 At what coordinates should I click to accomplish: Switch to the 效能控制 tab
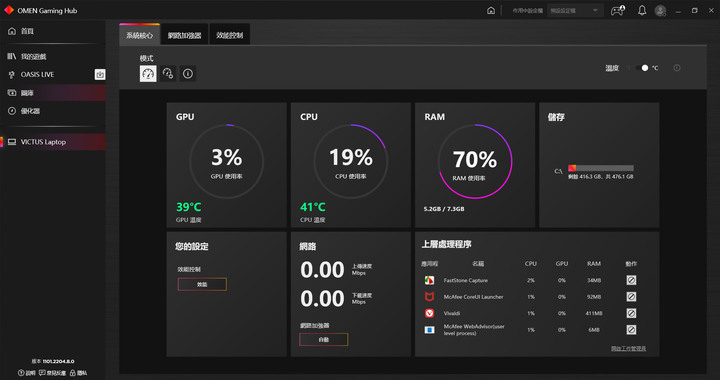[230, 35]
